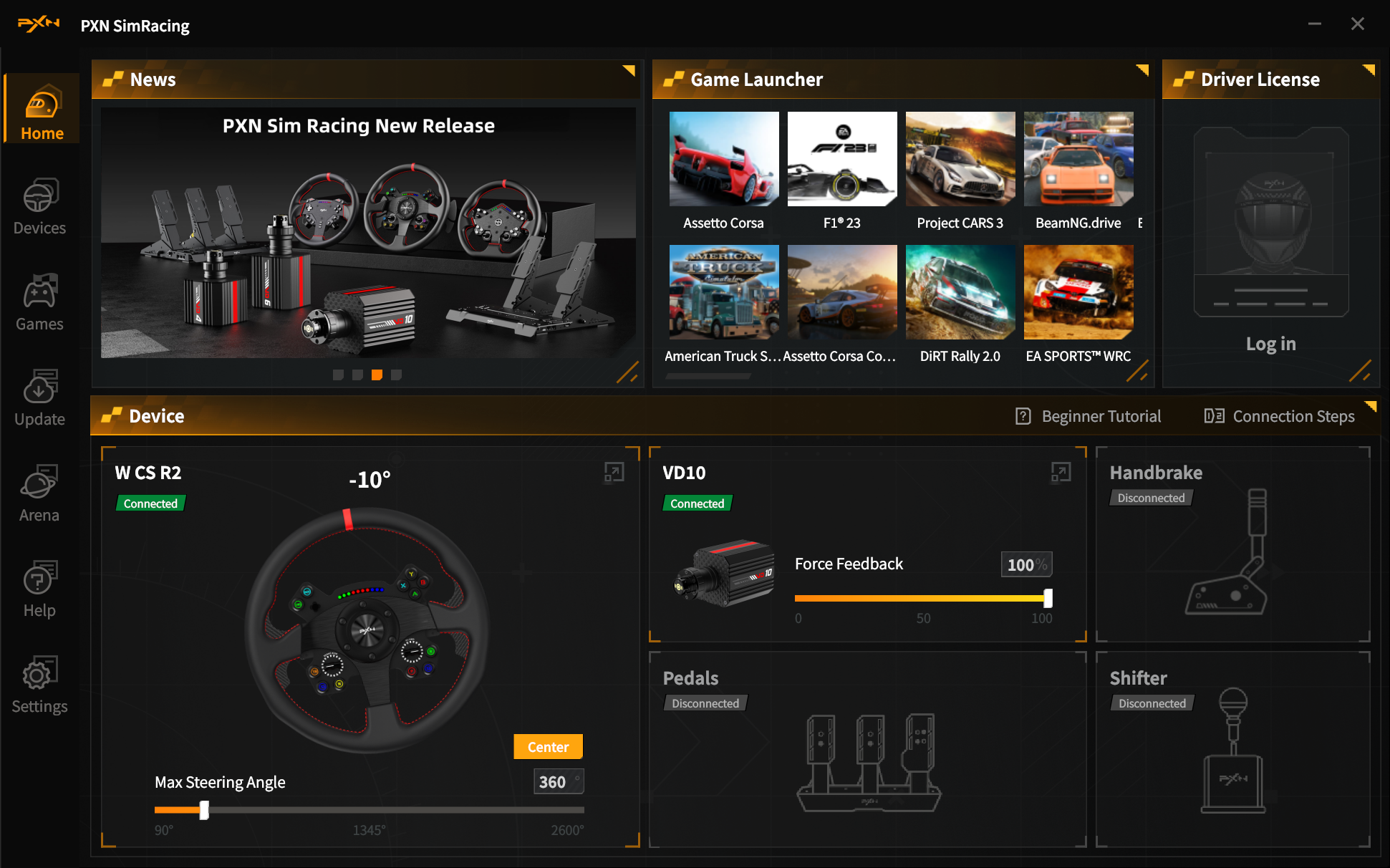The image size is (1390, 868).
Task: Select the Home helmet icon in sidebar
Action: point(41,104)
